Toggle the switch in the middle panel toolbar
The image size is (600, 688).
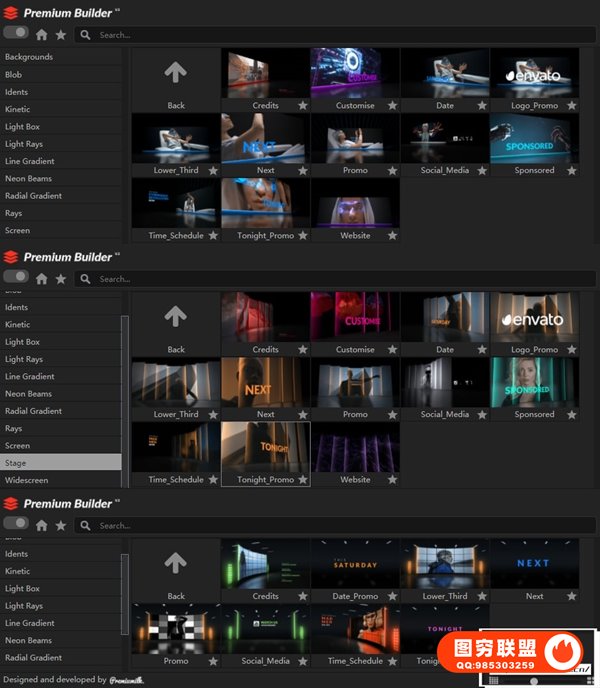click(16, 278)
